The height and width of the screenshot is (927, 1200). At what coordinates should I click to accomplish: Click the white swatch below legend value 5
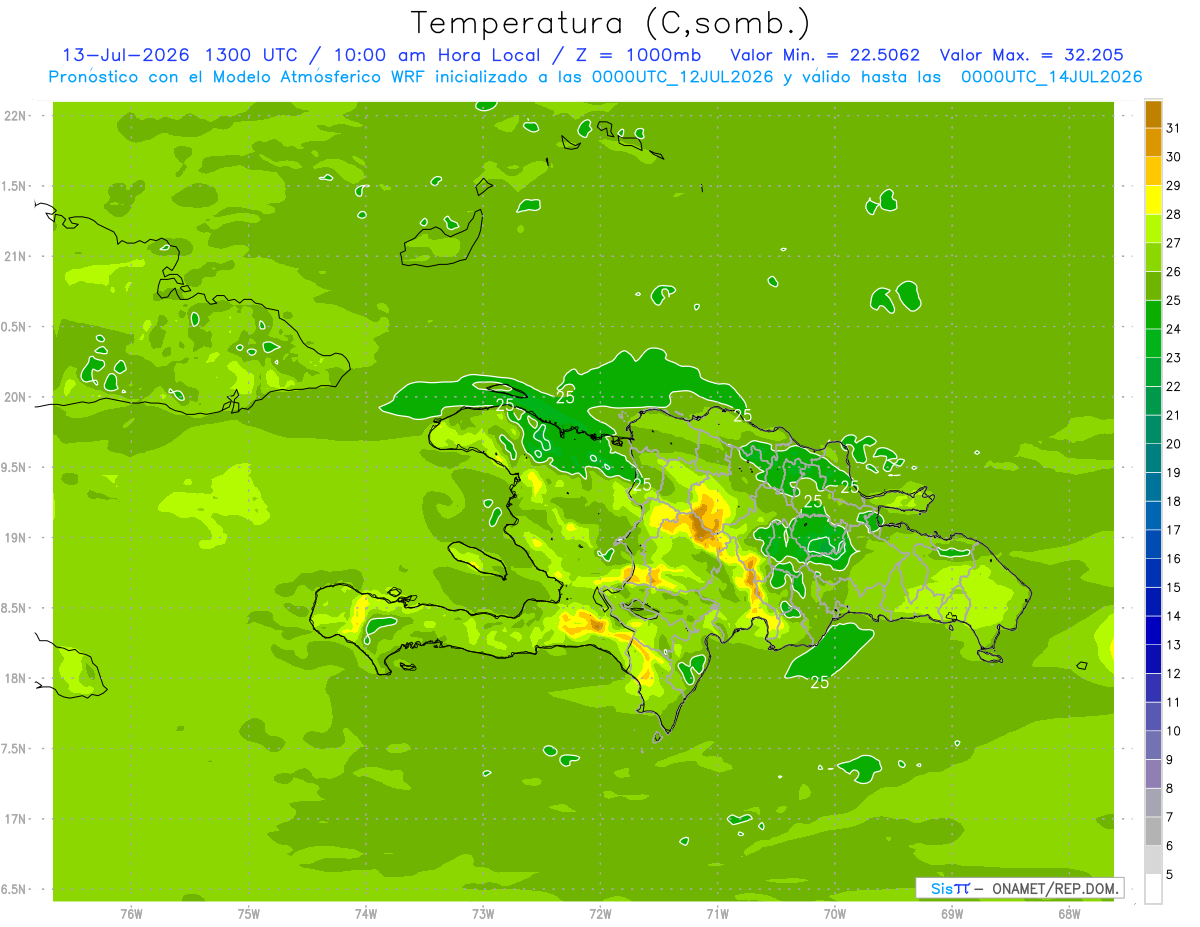(1153, 888)
